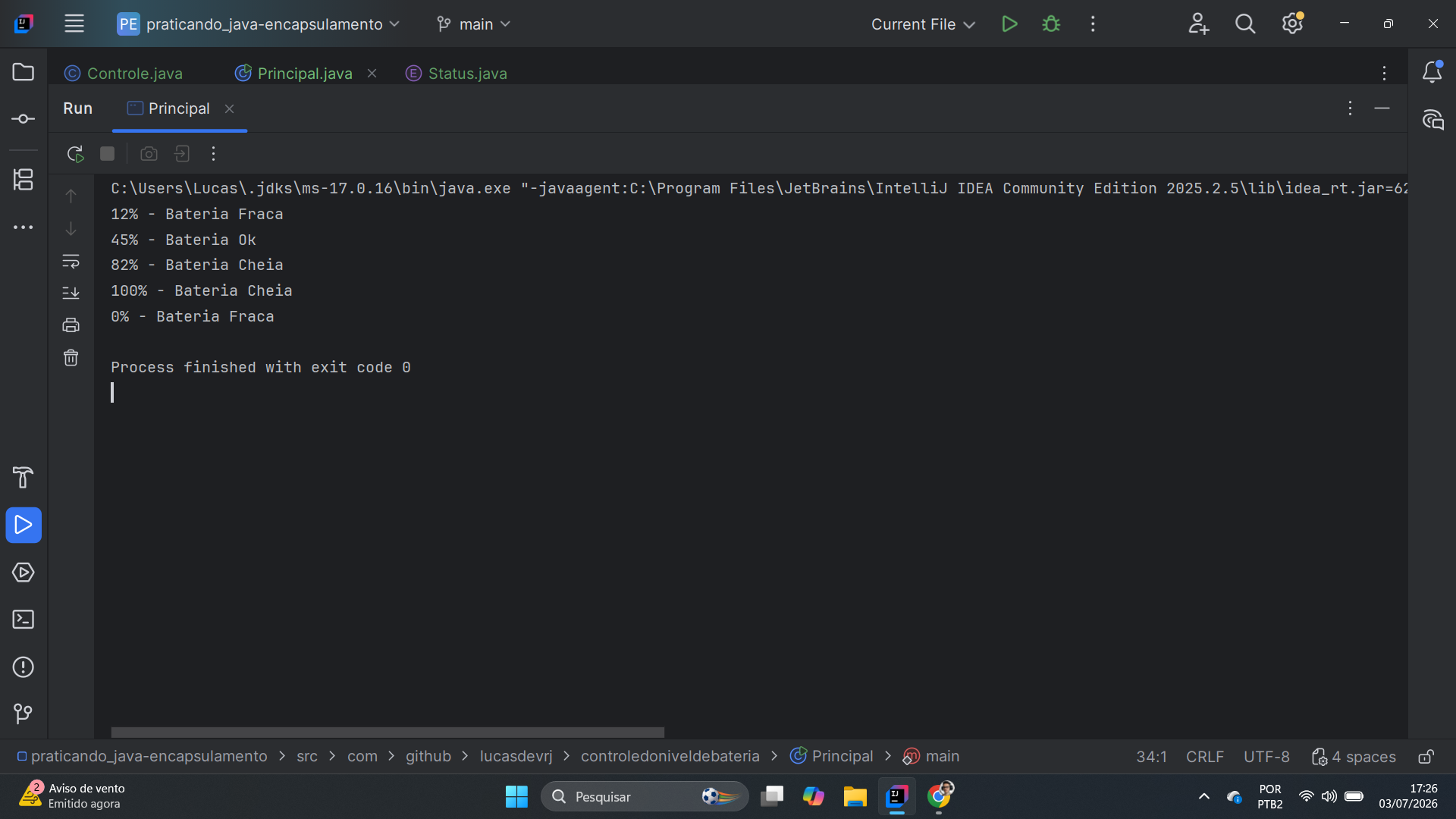Expand the Current File run configuration dropdown
Viewport: 1456px width, 819px height.
[923, 24]
